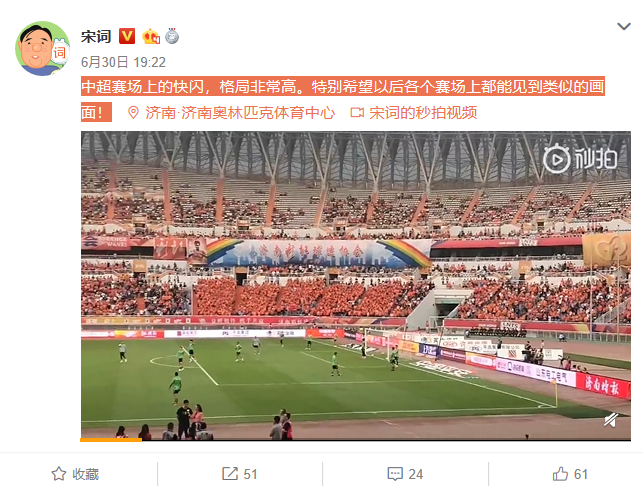This screenshot has height=492, width=643.
Task: Click the video camera icon
Action: point(357,113)
